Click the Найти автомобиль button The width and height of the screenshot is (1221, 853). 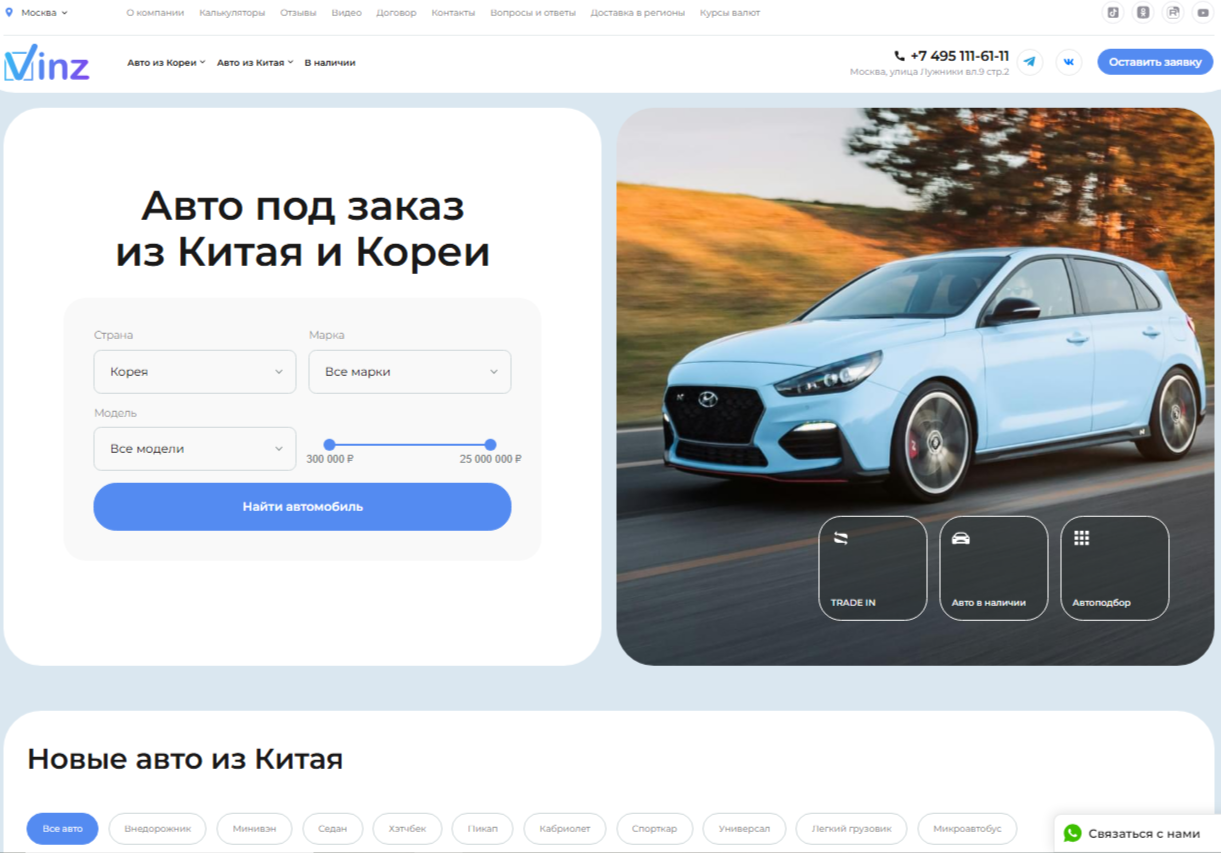(x=302, y=507)
